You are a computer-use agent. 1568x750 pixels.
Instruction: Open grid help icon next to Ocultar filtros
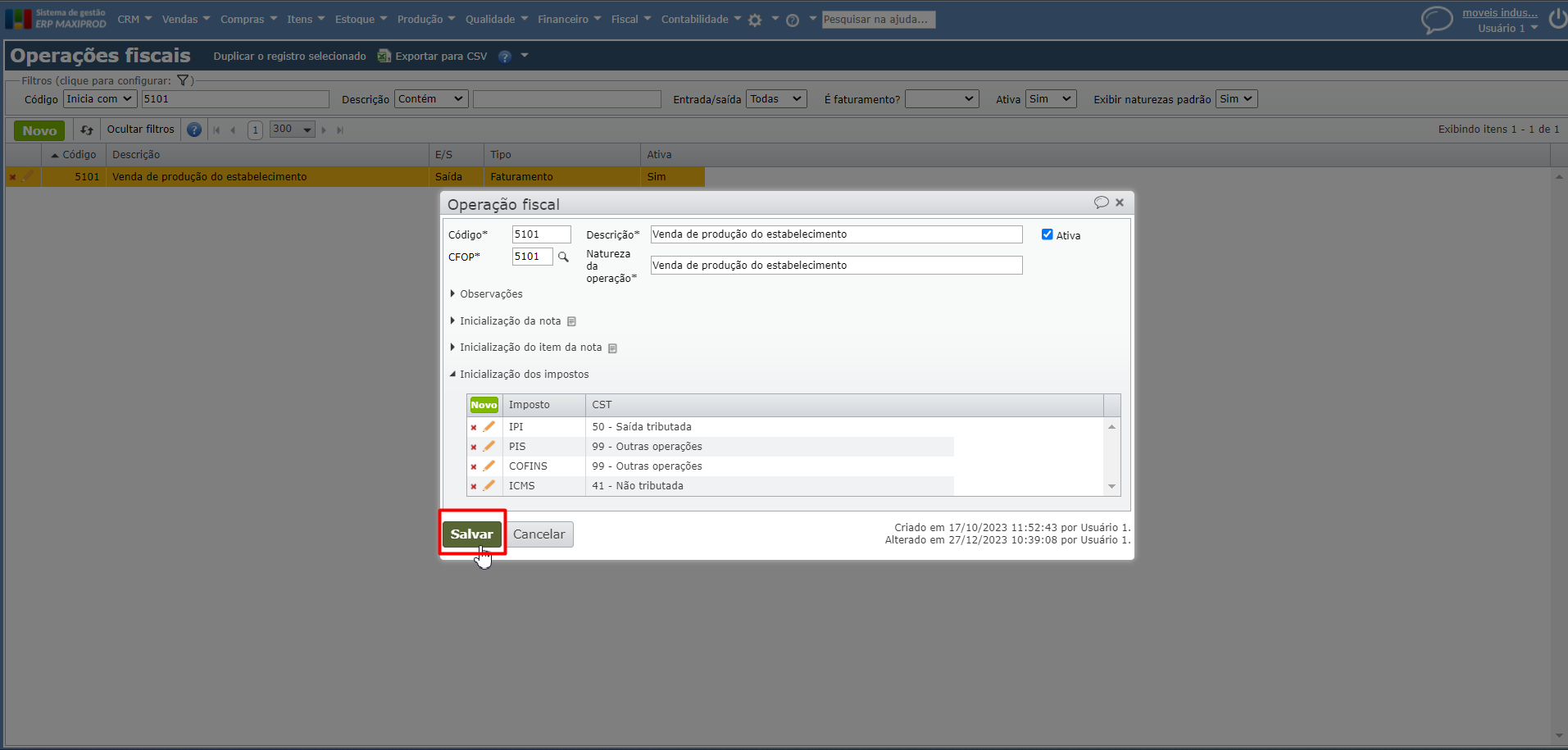194,130
